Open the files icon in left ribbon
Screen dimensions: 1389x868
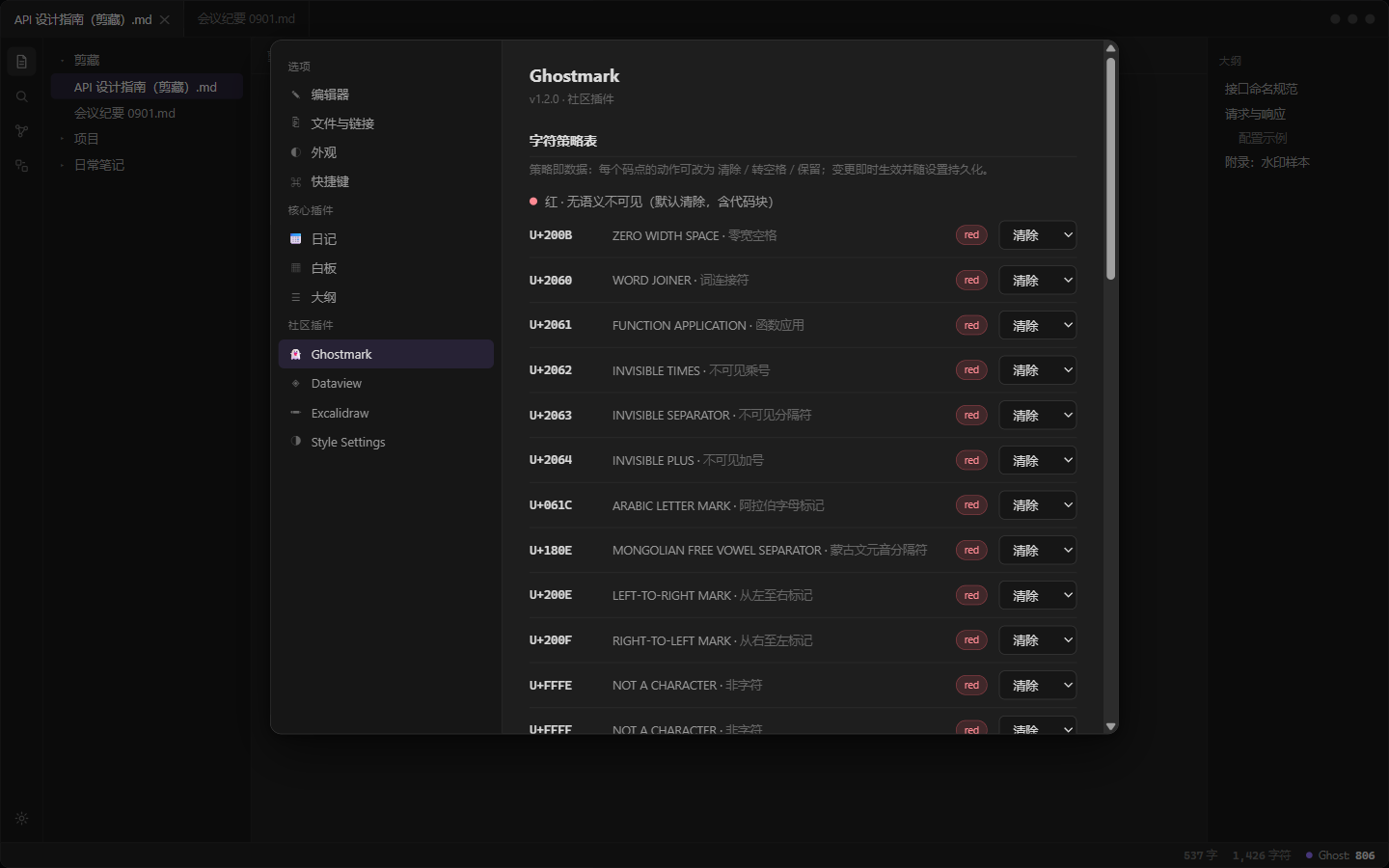pyautogui.click(x=21, y=62)
